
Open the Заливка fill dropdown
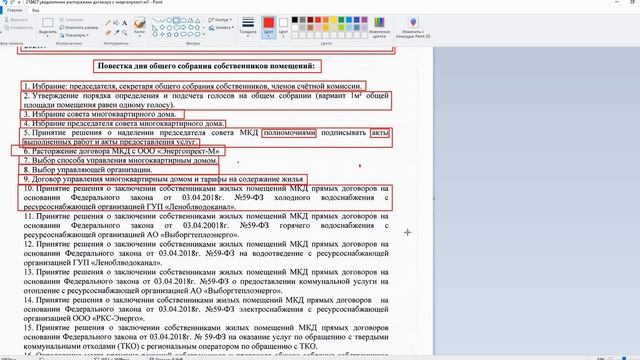221,27
